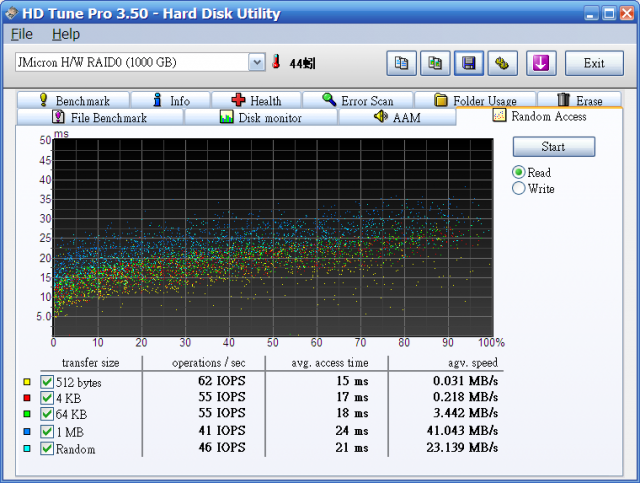Click the save floppy disk icon

(467, 63)
